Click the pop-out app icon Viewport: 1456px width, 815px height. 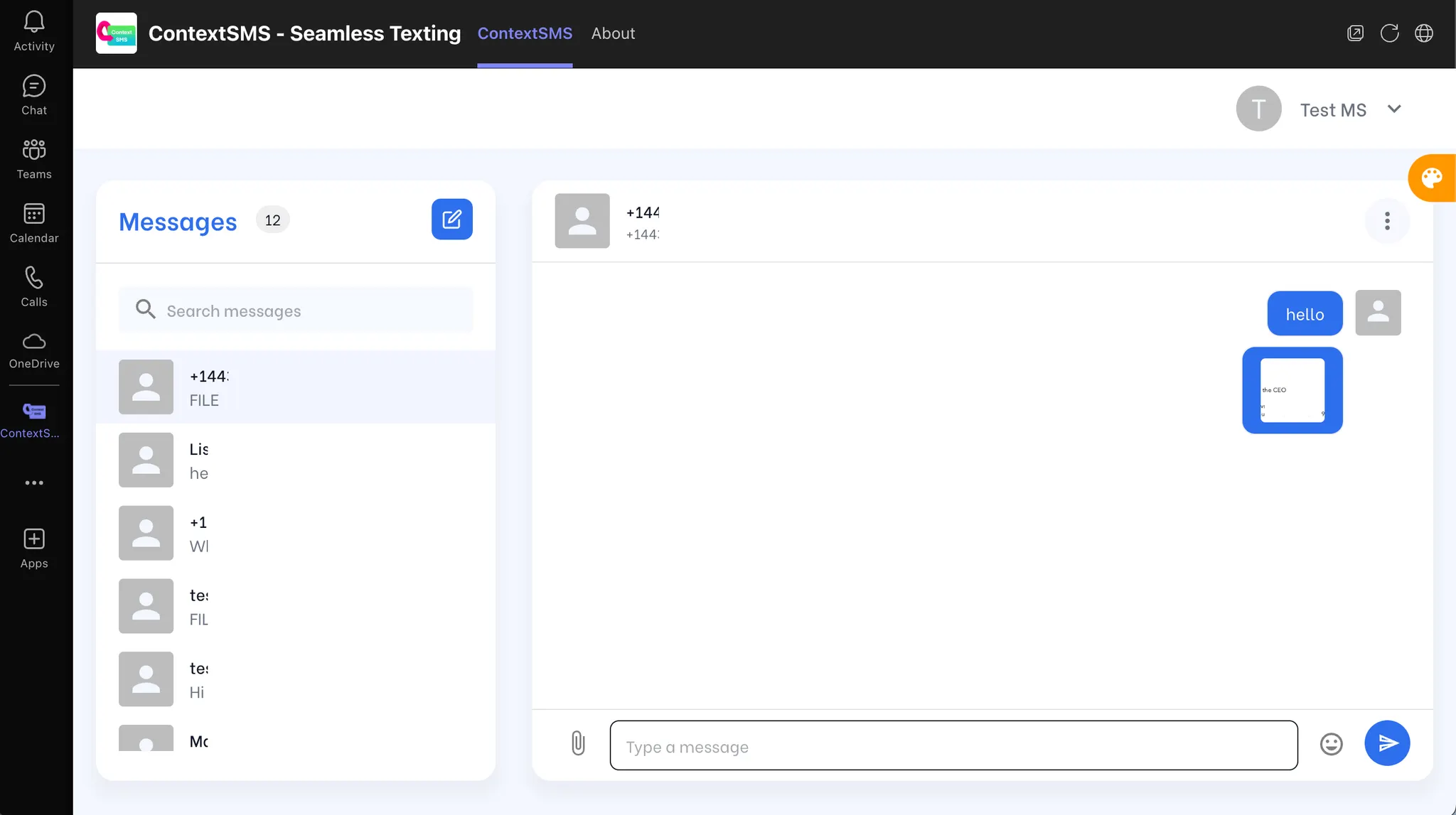coord(1355,33)
